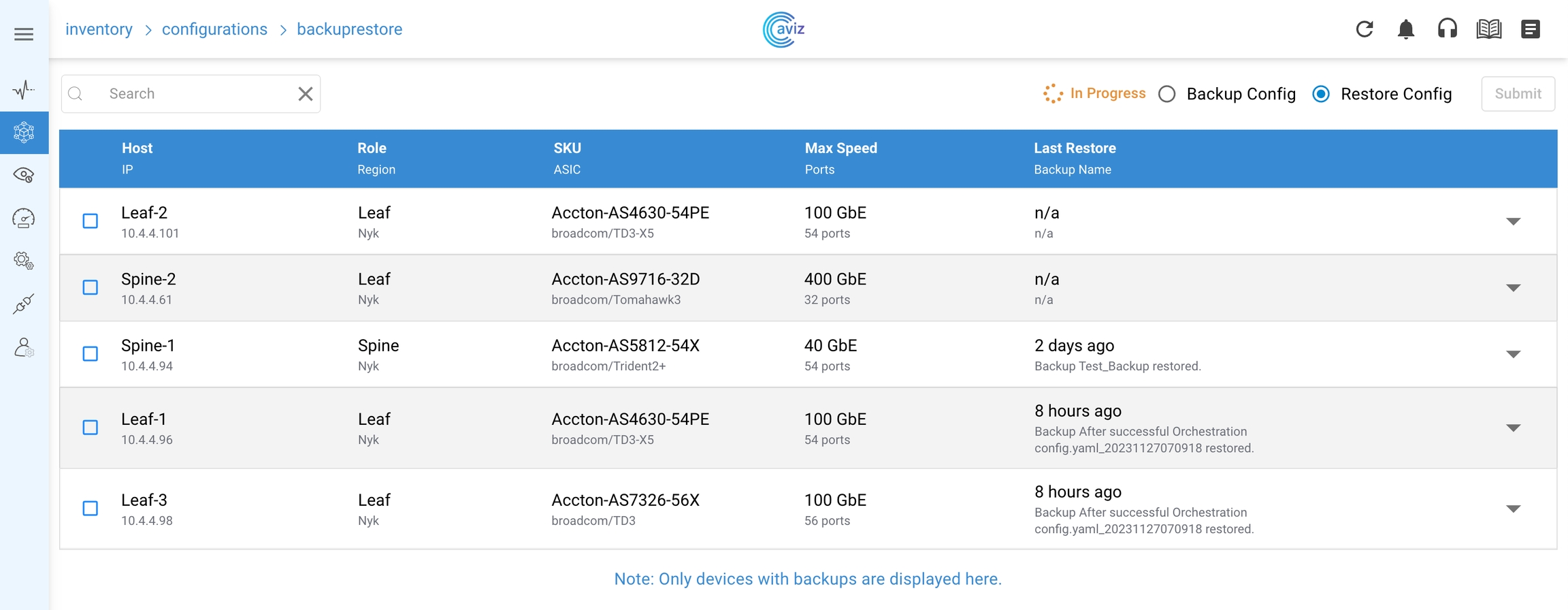Screen dimensions: 1568x610
Task: Check the Leaf-2 device checkbox
Action: click(91, 221)
